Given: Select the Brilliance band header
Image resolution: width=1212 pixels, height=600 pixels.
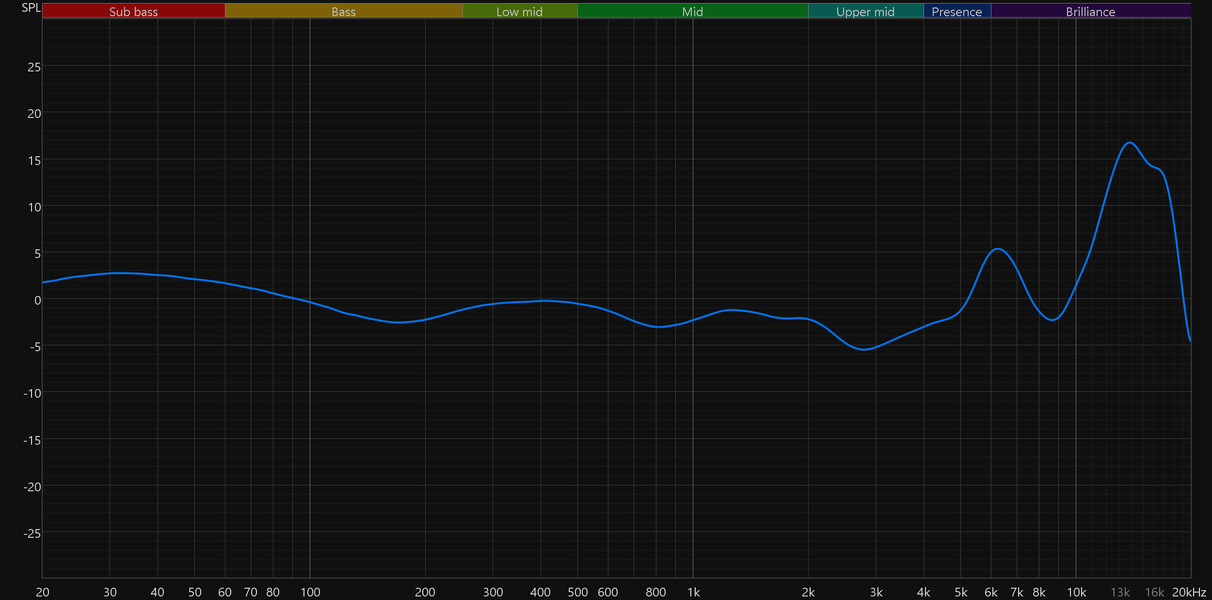Looking at the screenshot, I should (x=1091, y=12).
